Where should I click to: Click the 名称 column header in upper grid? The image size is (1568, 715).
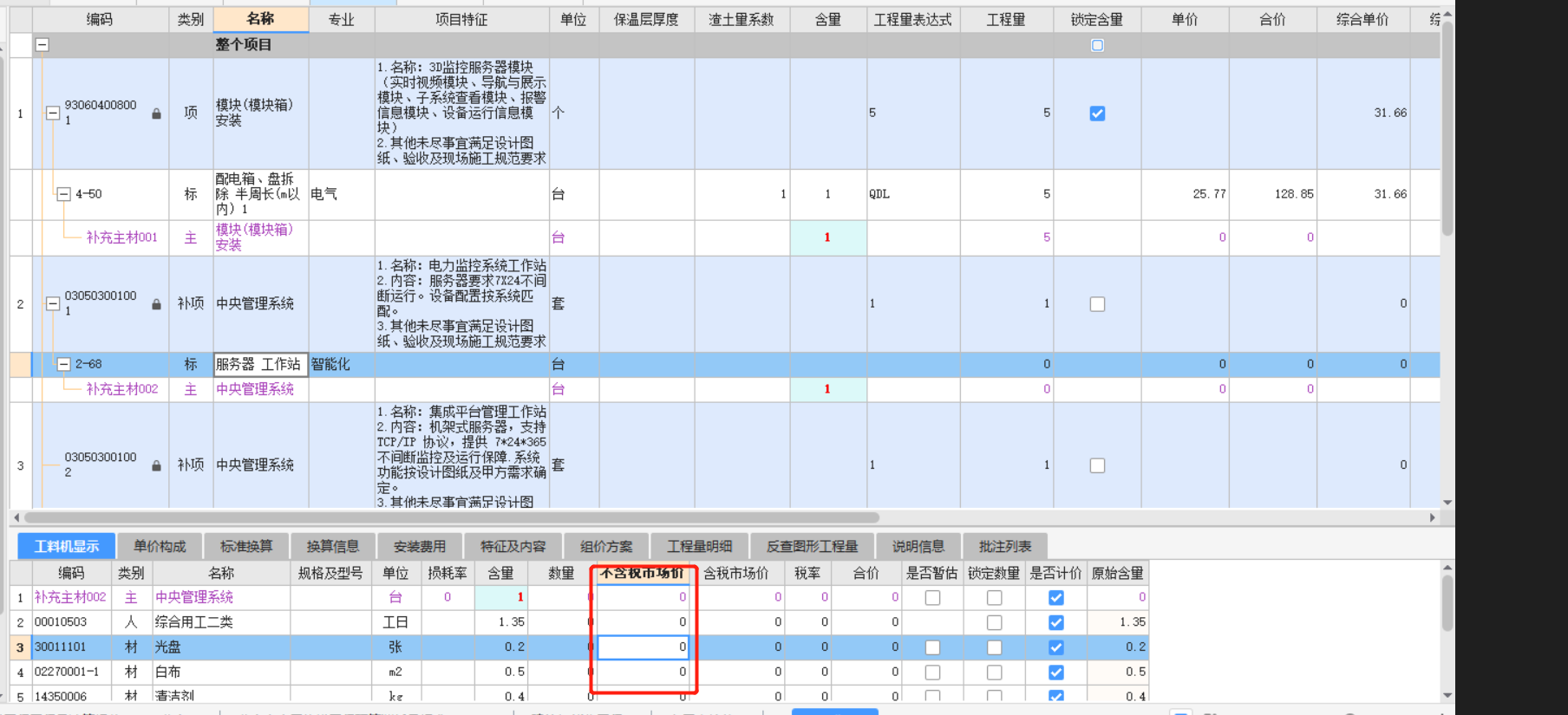point(260,19)
